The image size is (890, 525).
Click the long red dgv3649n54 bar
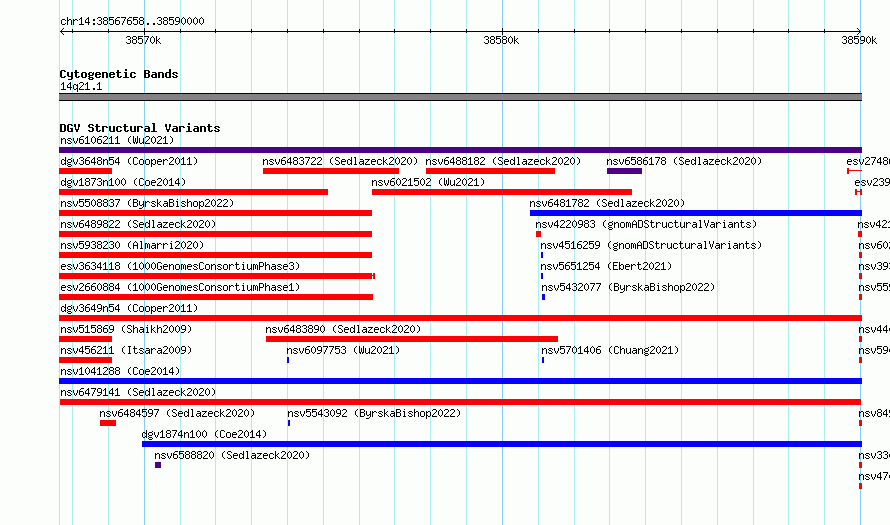point(460,318)
